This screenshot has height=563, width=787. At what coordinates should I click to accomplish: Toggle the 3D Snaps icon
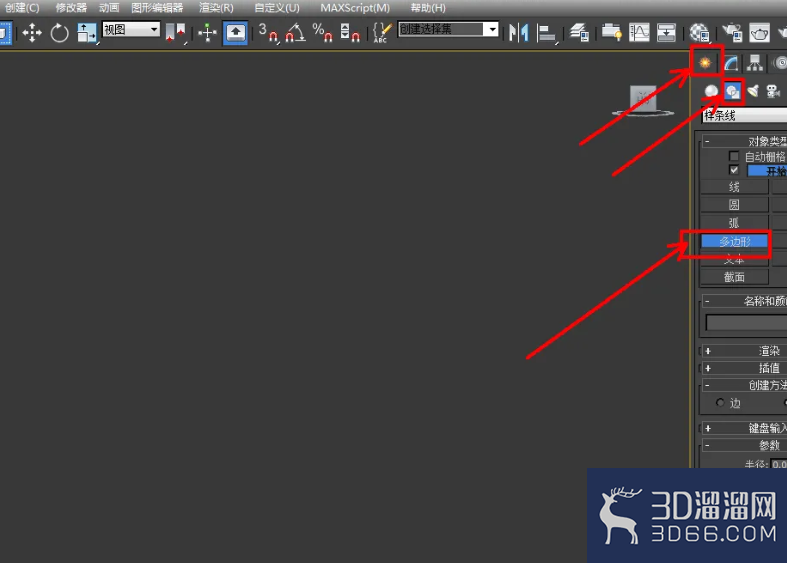click(x=268, y=33)
